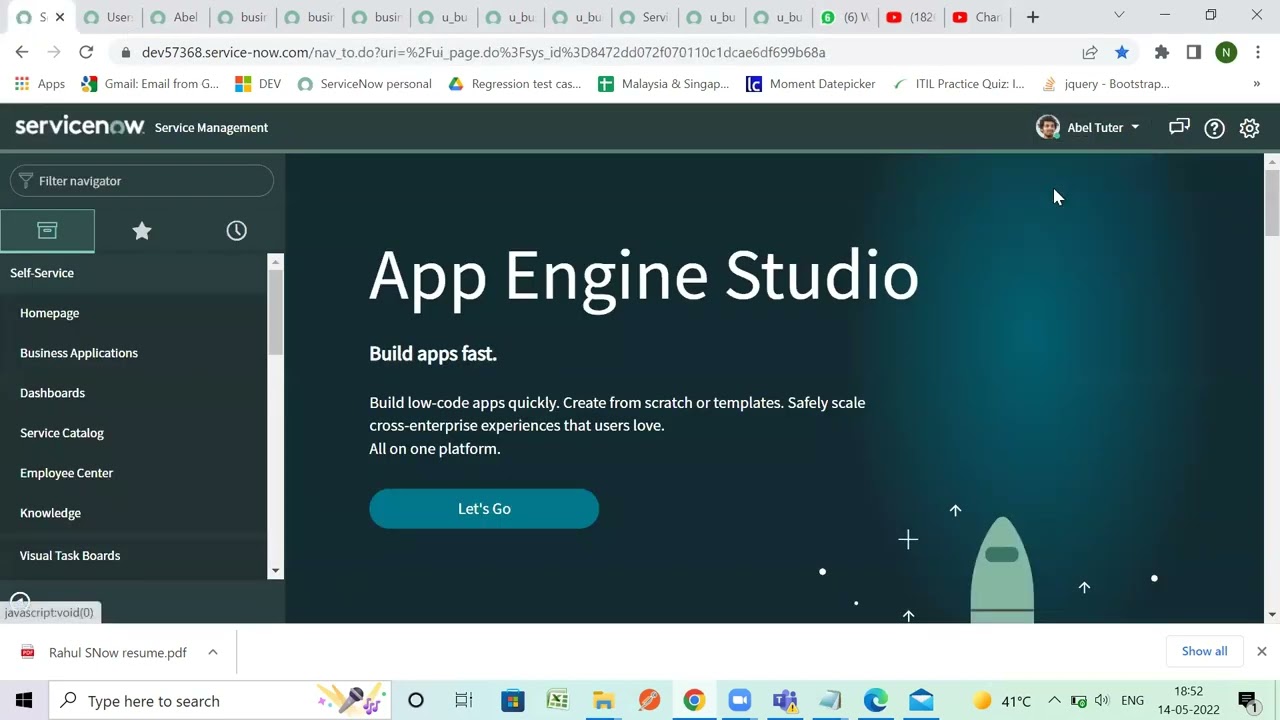Viewport: 1280px width, 720px height.
Task: Open the All Applications navigator tab
Action: (47, 231)
